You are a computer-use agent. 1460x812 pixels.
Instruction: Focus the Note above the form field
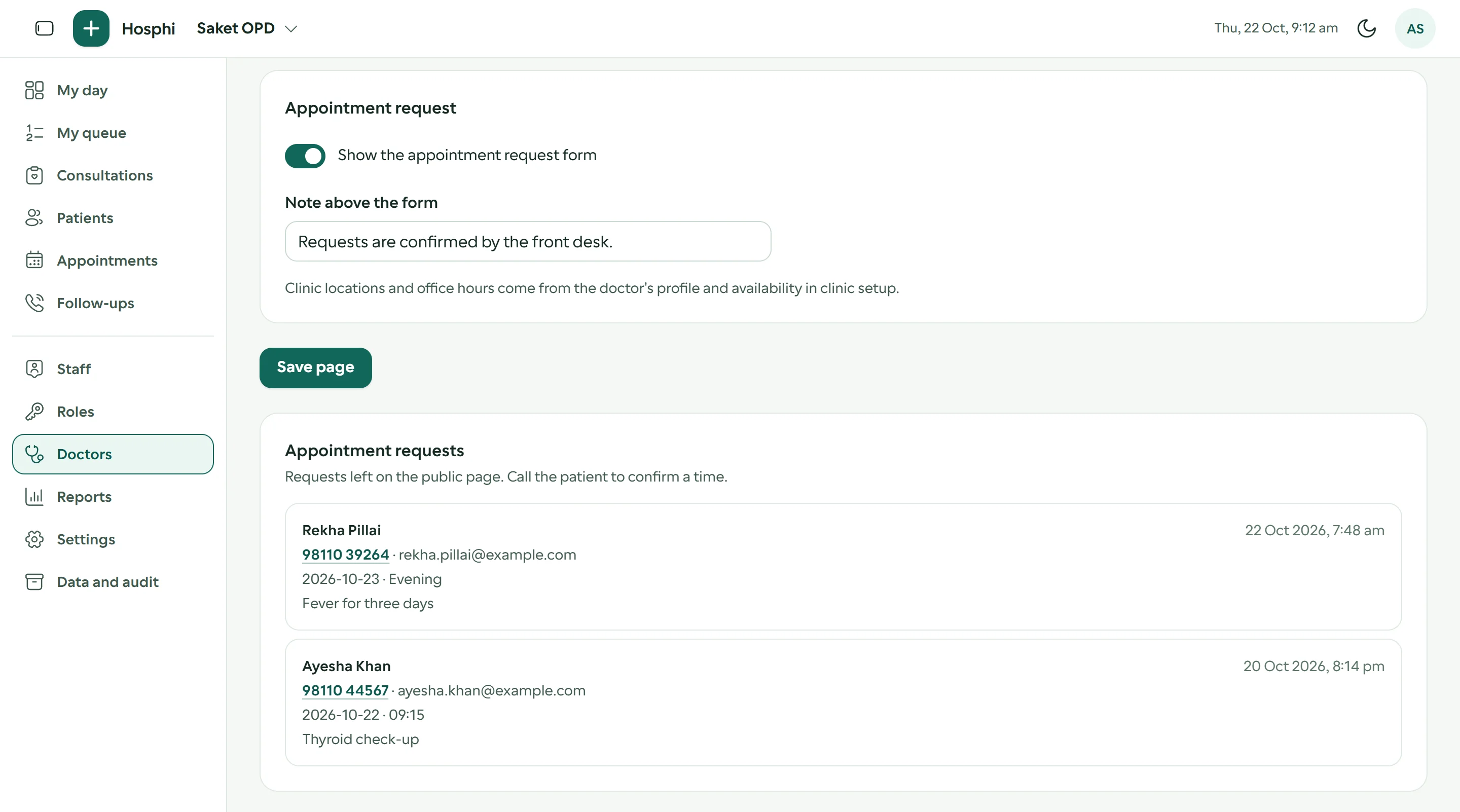coord(528,241)
